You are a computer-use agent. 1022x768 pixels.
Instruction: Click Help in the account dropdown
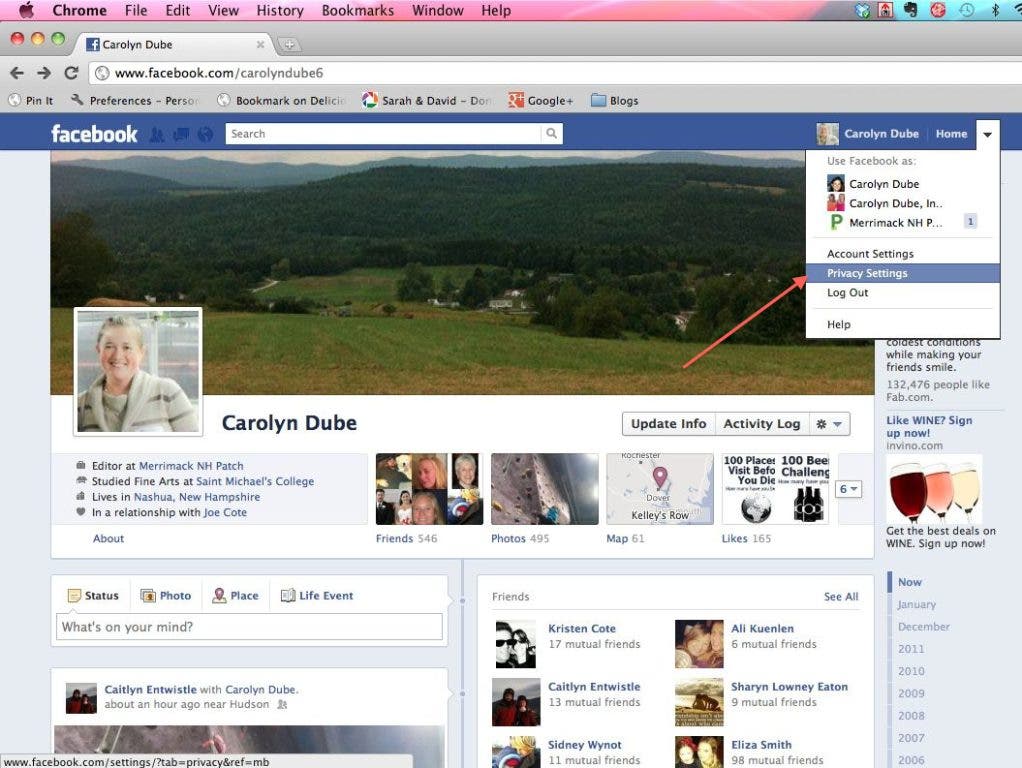[903, 325]
